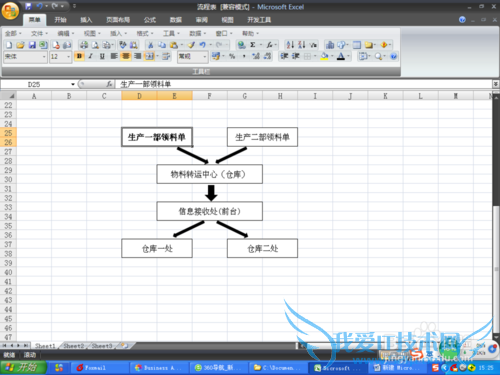This screenshot has height=375, width=500.
Task: Click the Select All corner button
Action: click(x=9, y=96)
